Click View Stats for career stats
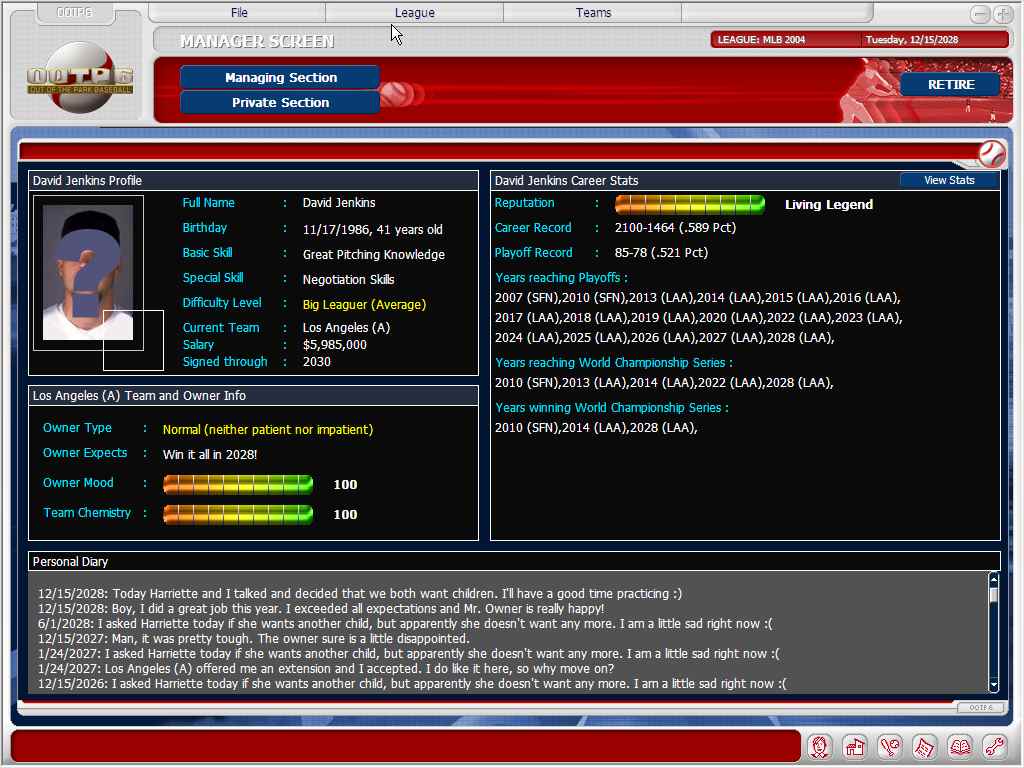Image resolution: width=1024 pixels, height=768 pixels. coord(949,180)
